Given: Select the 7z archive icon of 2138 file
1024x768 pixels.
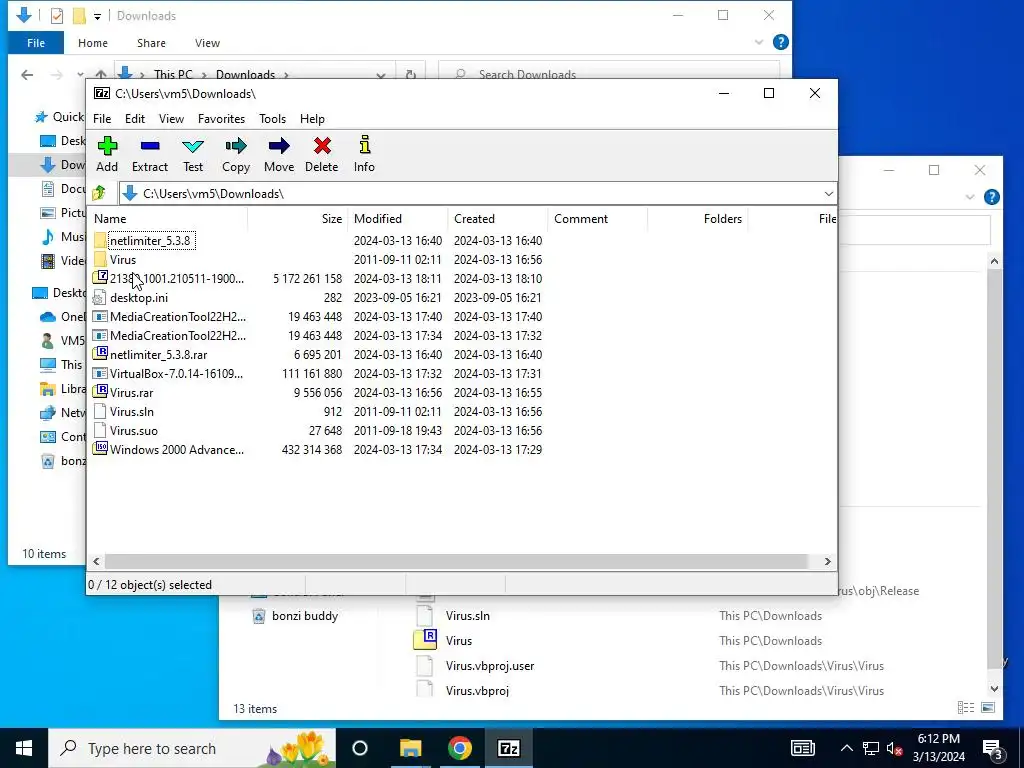Looking at the screenshot, I should 100,278.
